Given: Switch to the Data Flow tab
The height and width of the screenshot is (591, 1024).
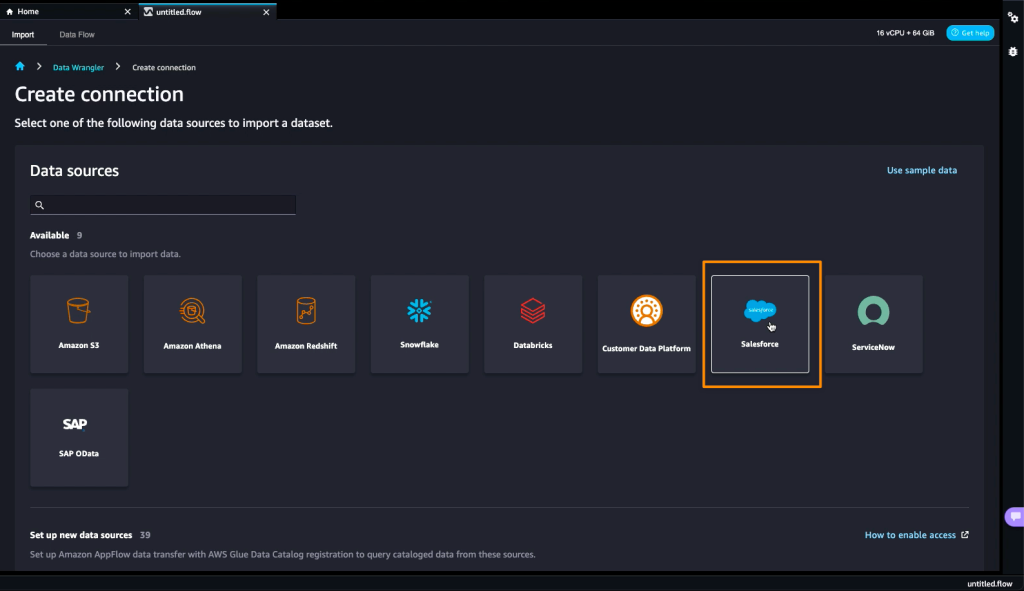Looking at the screenshot, I should point(77,35).
